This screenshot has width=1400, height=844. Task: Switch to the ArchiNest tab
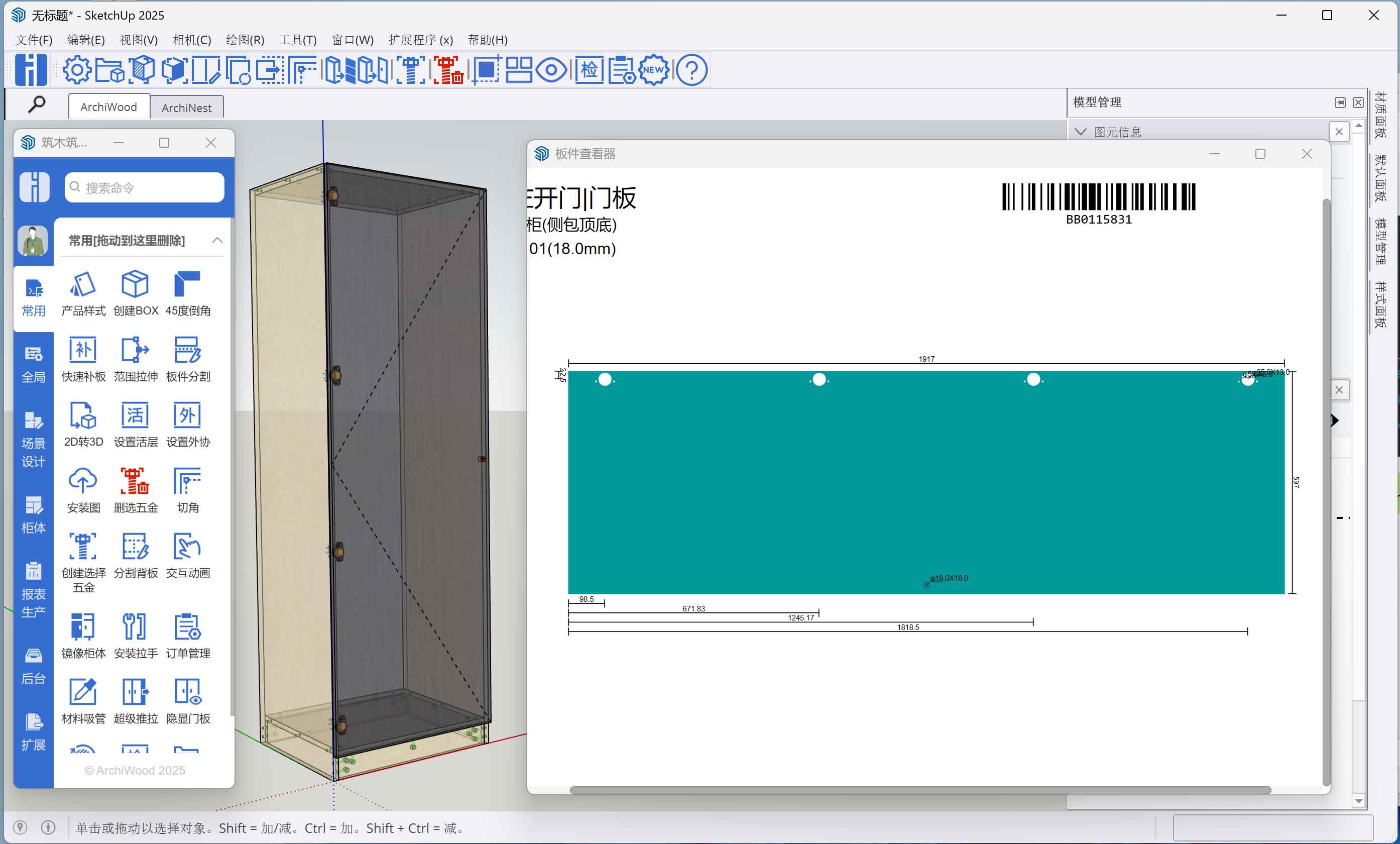coord(186,108)
